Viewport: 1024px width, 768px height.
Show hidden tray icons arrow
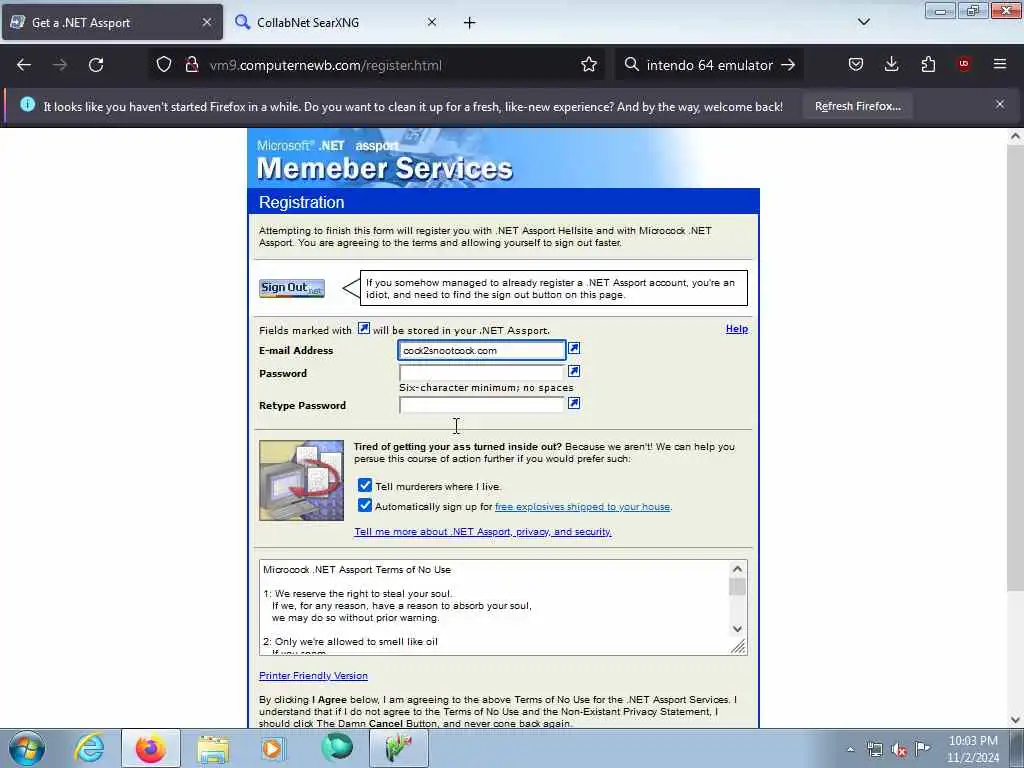(x=850, y=749)
